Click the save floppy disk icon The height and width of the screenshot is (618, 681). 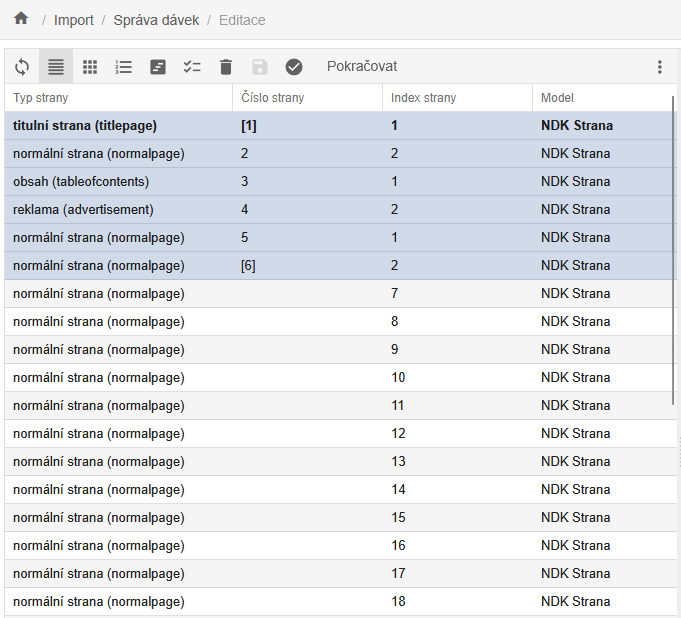260,67
